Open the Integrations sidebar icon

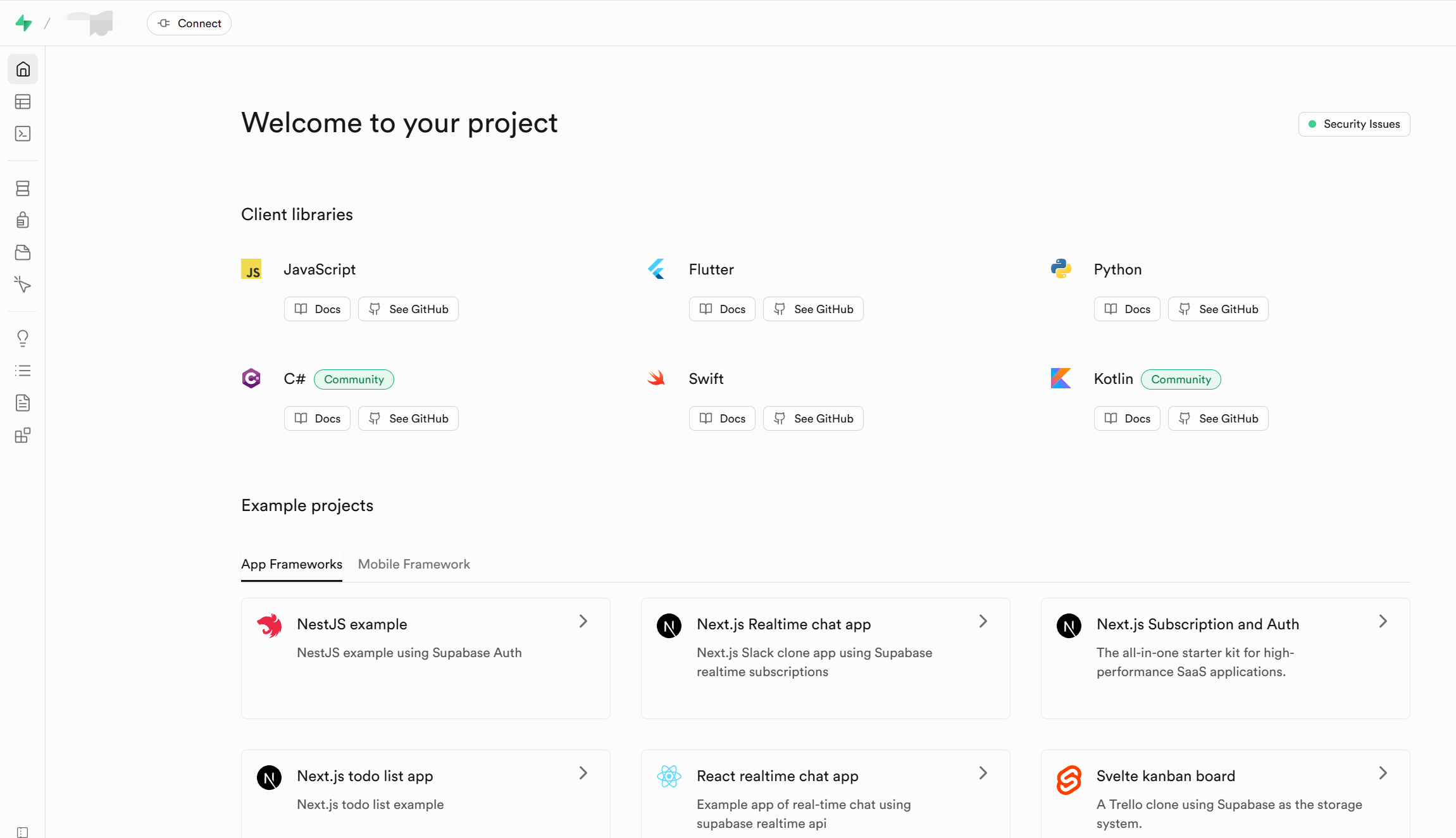tap(23, 435)
